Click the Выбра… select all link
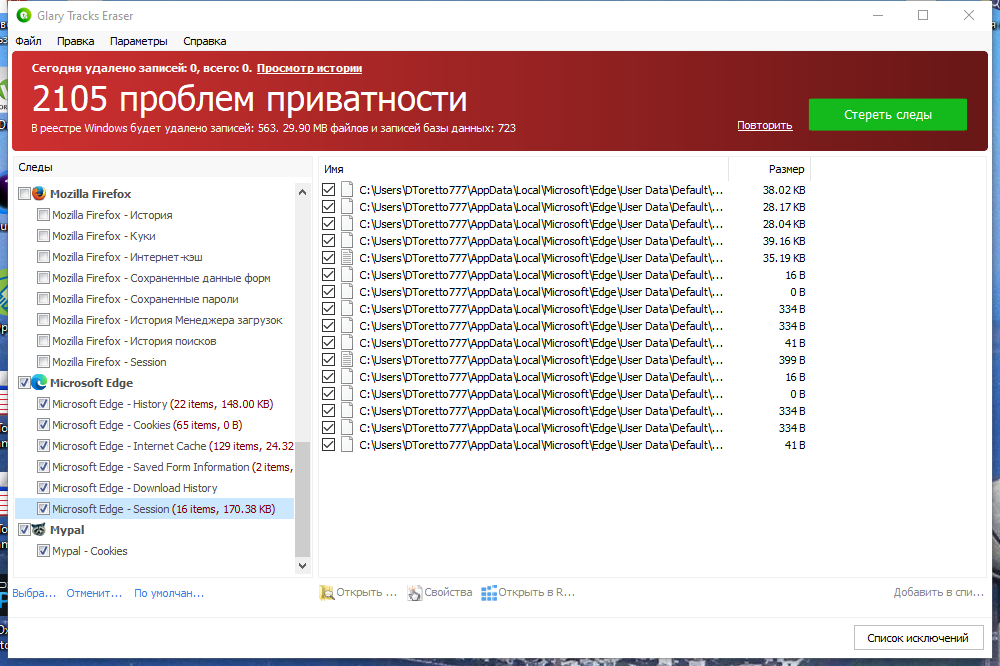 tap(34, 593)
